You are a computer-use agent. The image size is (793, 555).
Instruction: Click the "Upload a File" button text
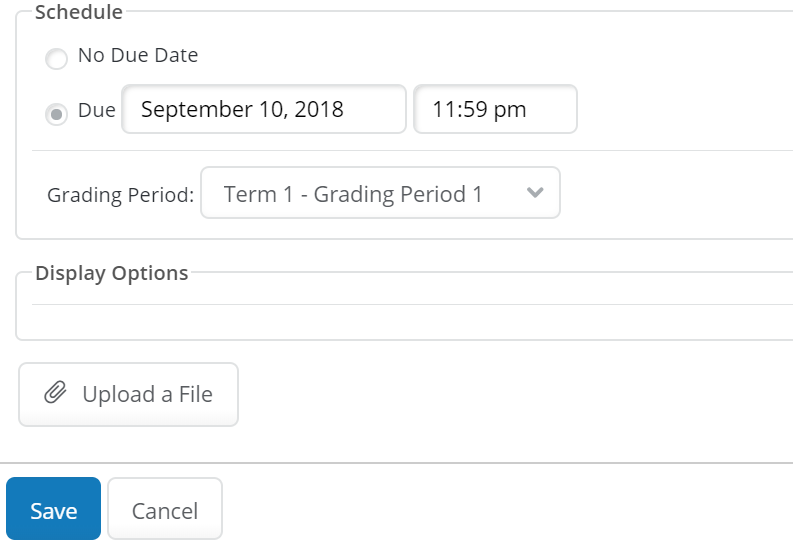[148, 395]
